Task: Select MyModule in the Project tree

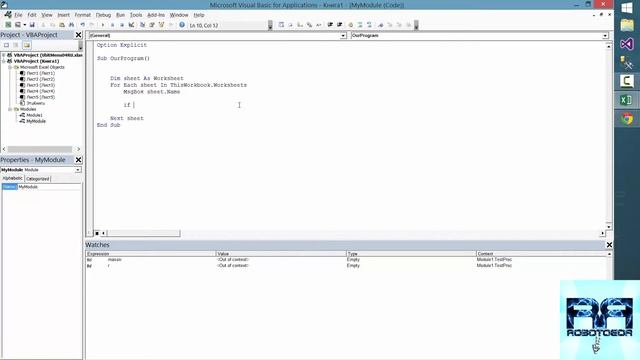Action: click(36, 121)
